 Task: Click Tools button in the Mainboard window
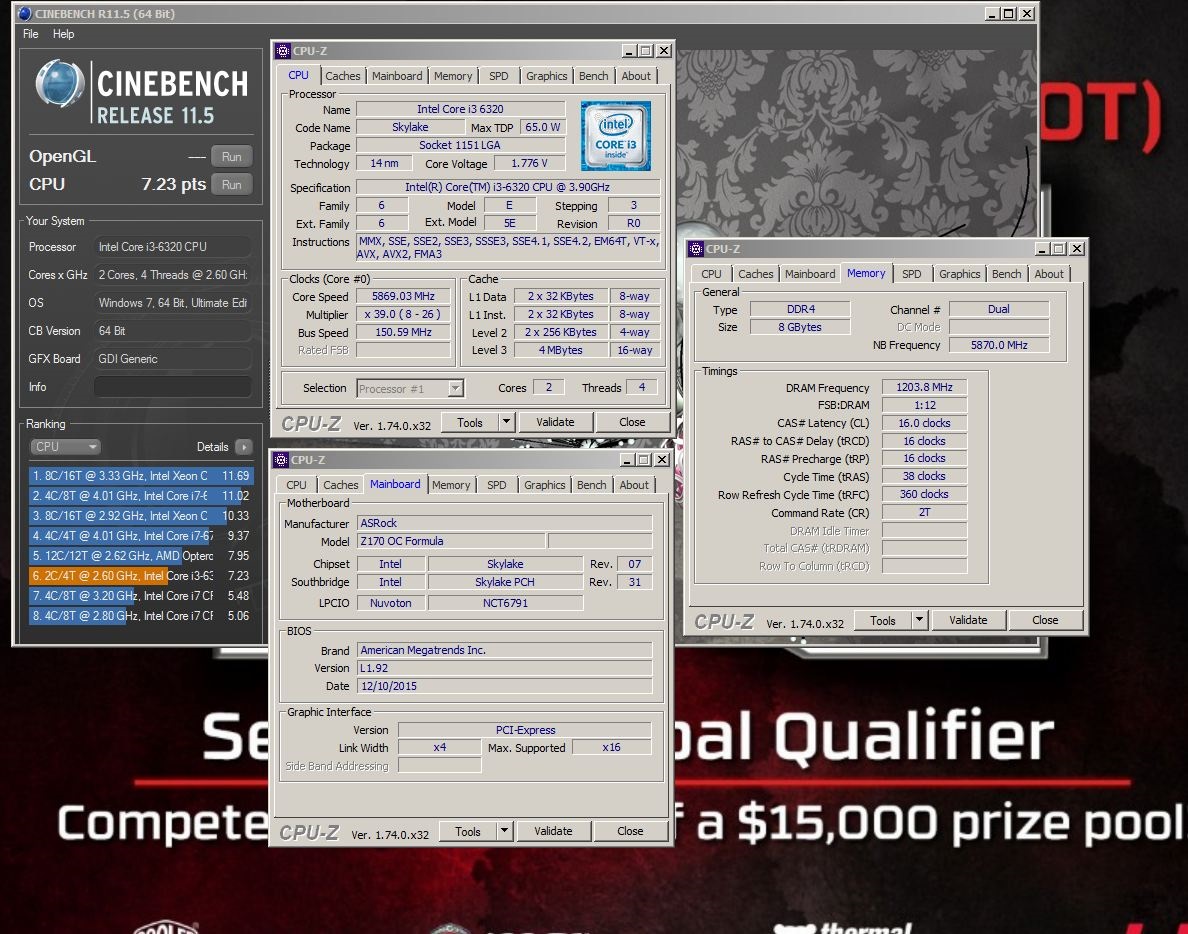point(467,831)
